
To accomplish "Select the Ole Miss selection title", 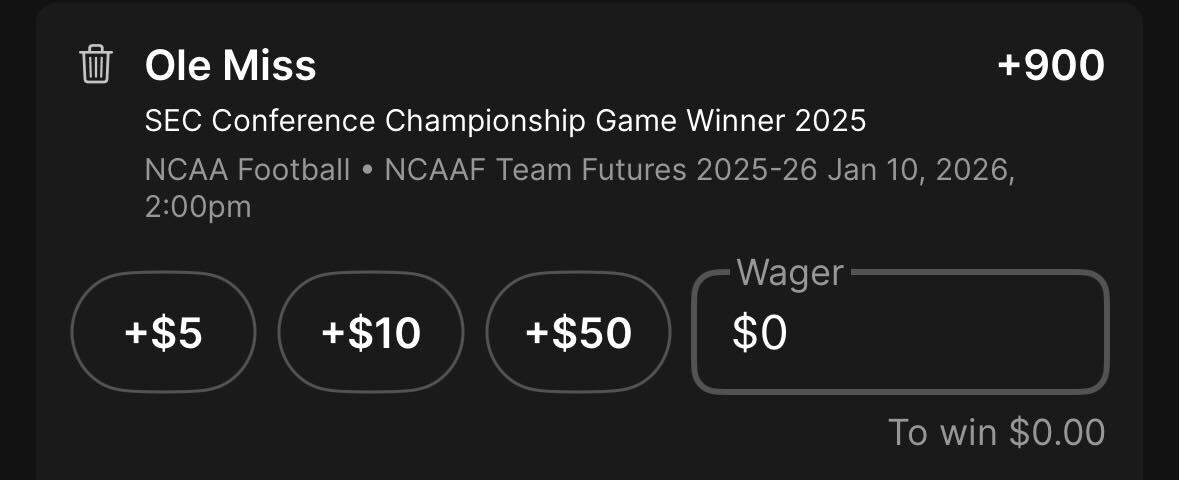I will (230, 65).
